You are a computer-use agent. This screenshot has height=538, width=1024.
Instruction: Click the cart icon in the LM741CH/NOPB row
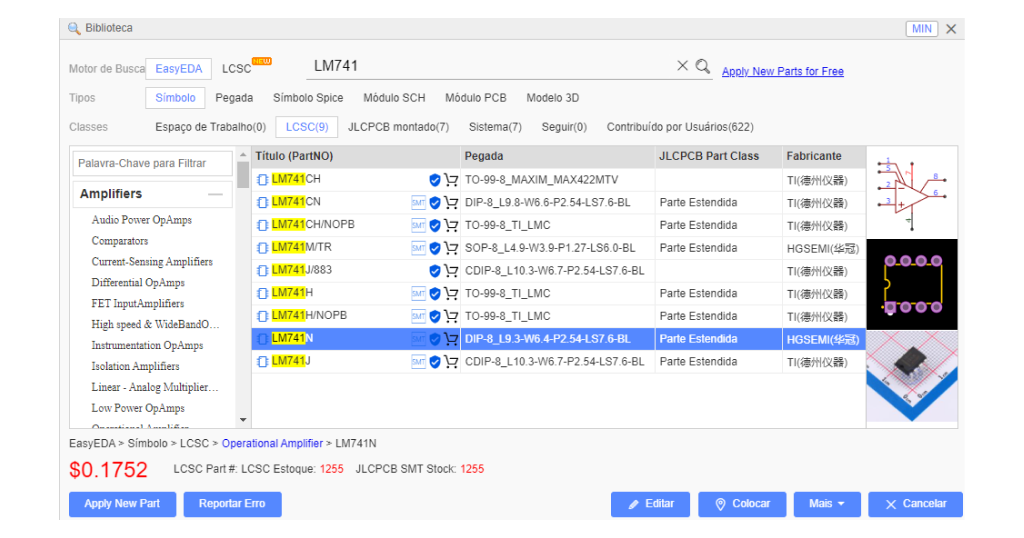(x=451, y=225)
